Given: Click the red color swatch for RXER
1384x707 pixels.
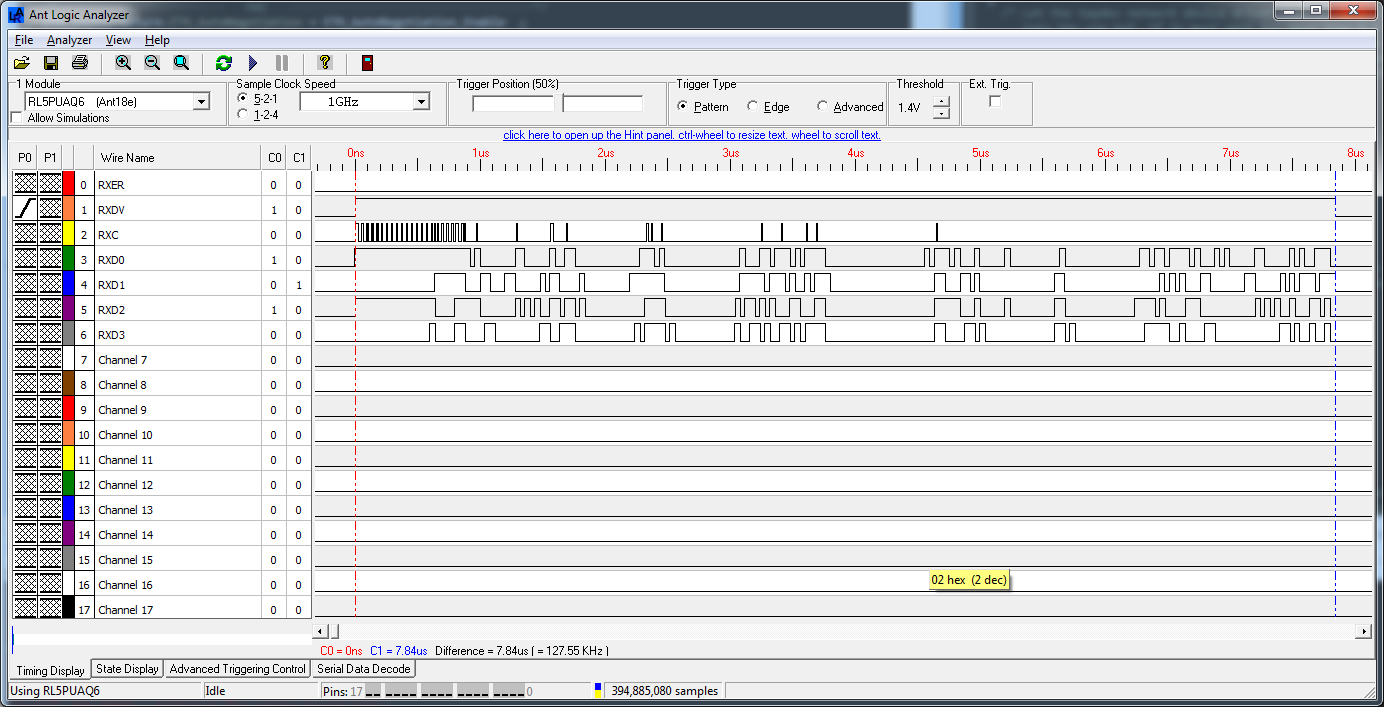Looking at the screenshot, I should 68,185.
